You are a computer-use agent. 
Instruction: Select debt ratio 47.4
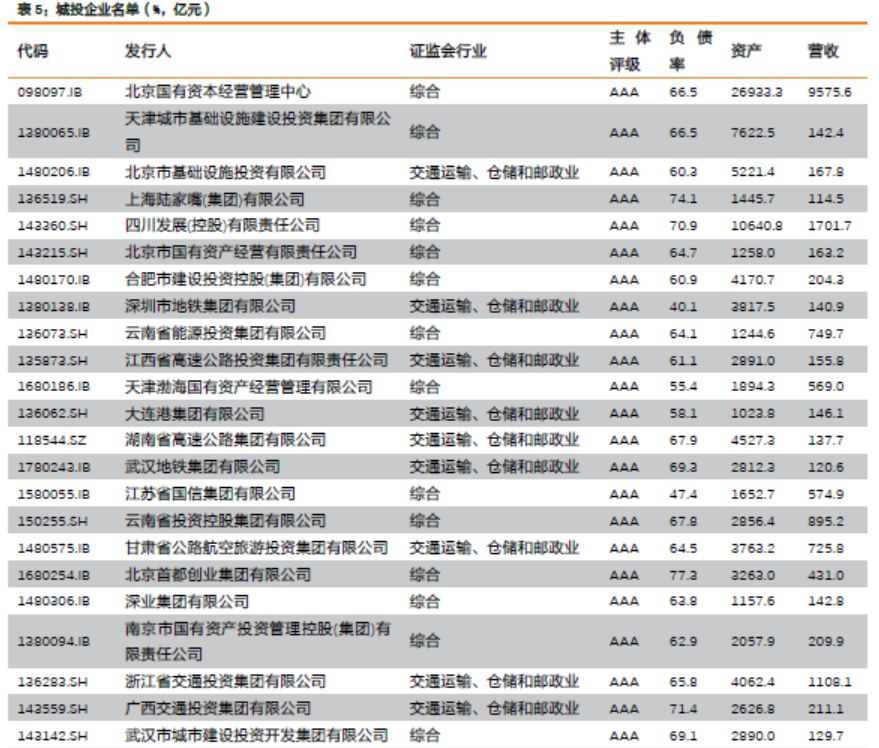coord(683,494)
